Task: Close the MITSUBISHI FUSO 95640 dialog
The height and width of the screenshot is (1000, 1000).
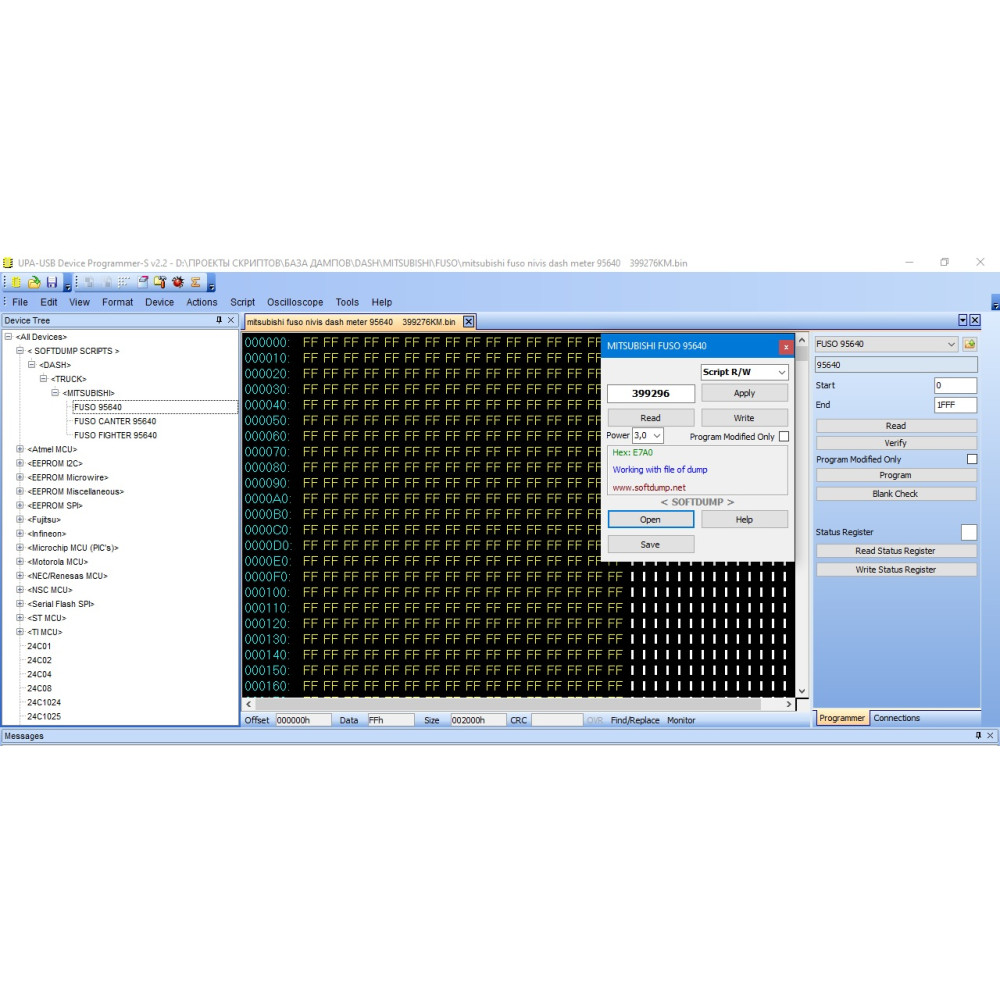Action: [786, 346]
